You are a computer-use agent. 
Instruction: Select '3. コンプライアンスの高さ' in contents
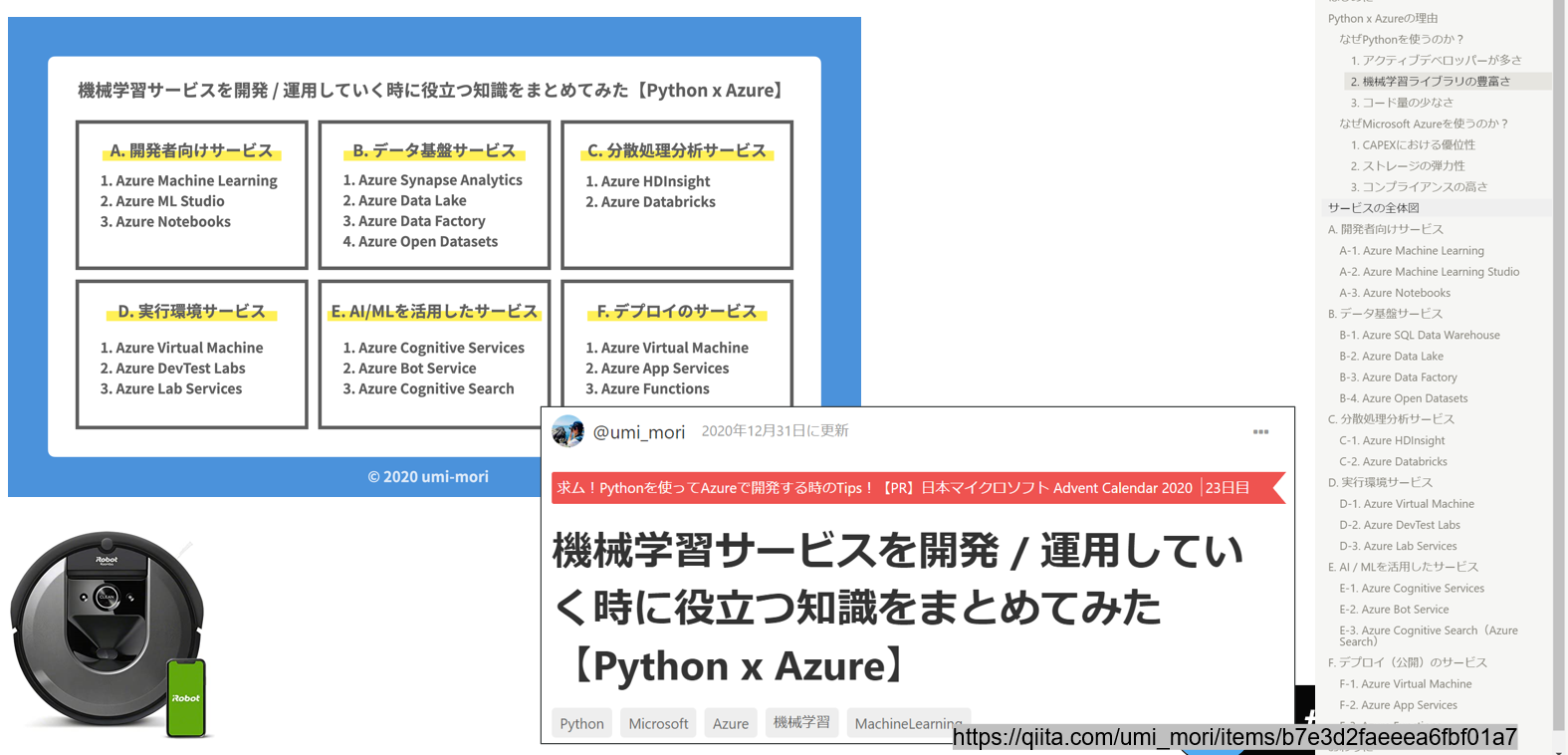point(1419,186)
